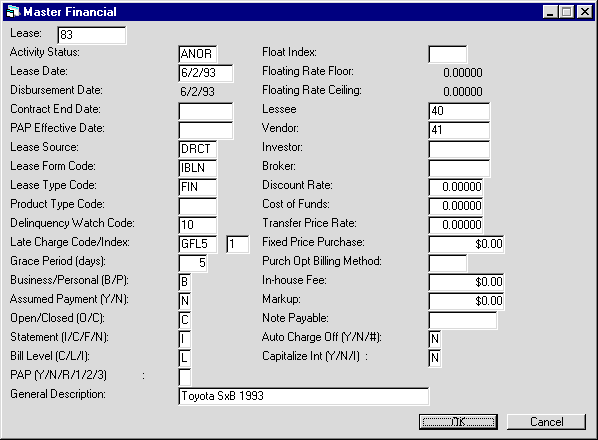
Task: Click the Capitalize Int field
Action: [x=435, y=358]
